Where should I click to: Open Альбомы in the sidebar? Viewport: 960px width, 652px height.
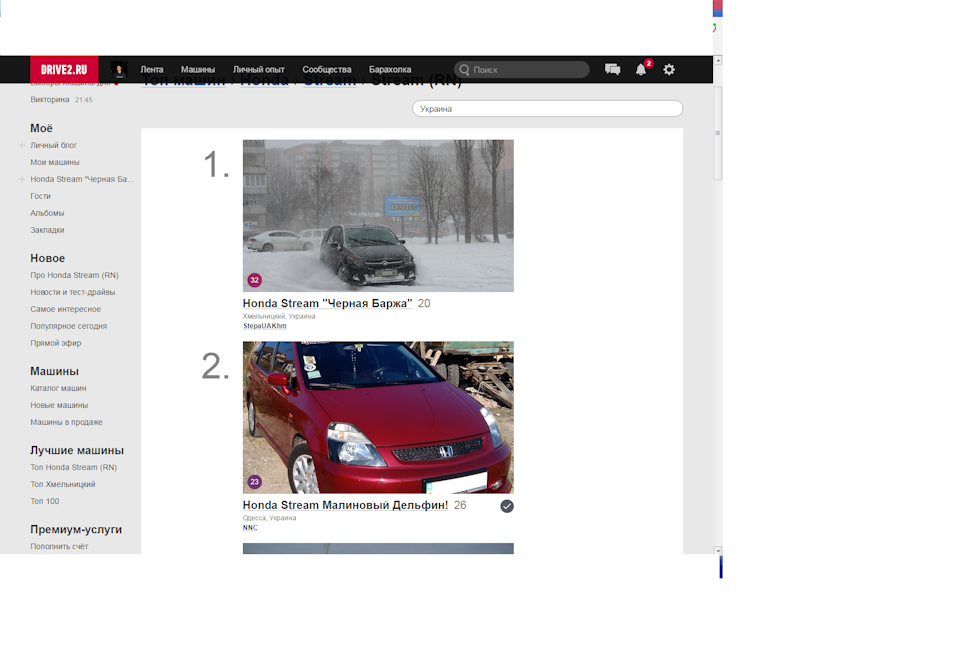47,213
